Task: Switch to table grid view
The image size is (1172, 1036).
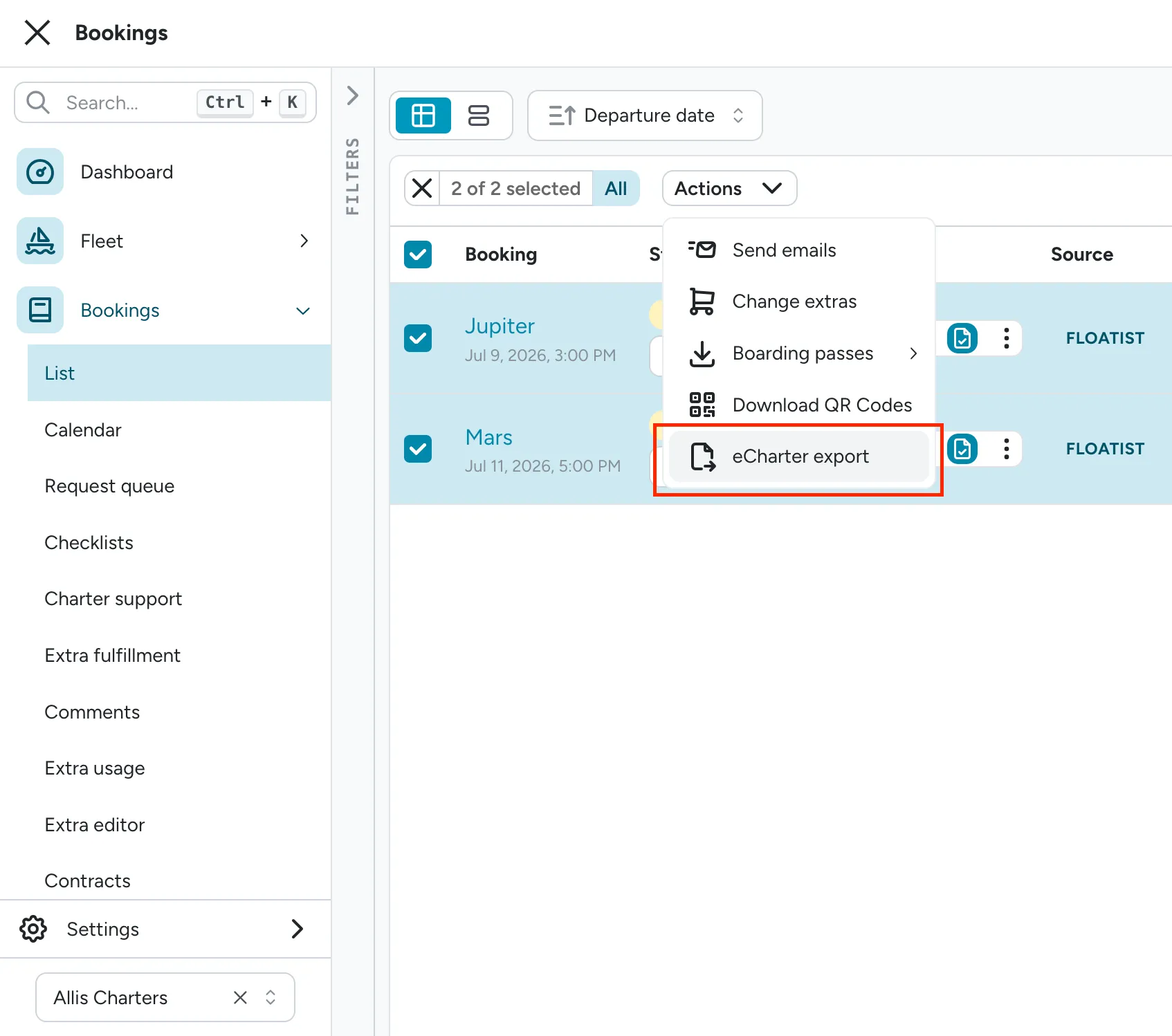Action: [x=423, y=115]
